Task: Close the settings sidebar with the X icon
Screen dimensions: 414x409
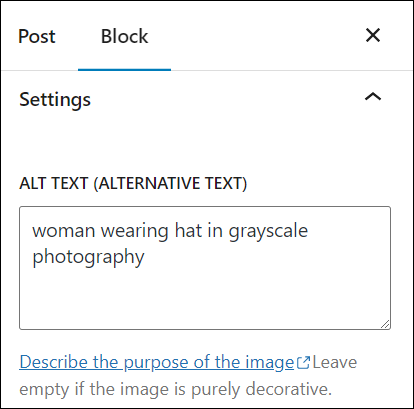Action: tap(373, 35)
